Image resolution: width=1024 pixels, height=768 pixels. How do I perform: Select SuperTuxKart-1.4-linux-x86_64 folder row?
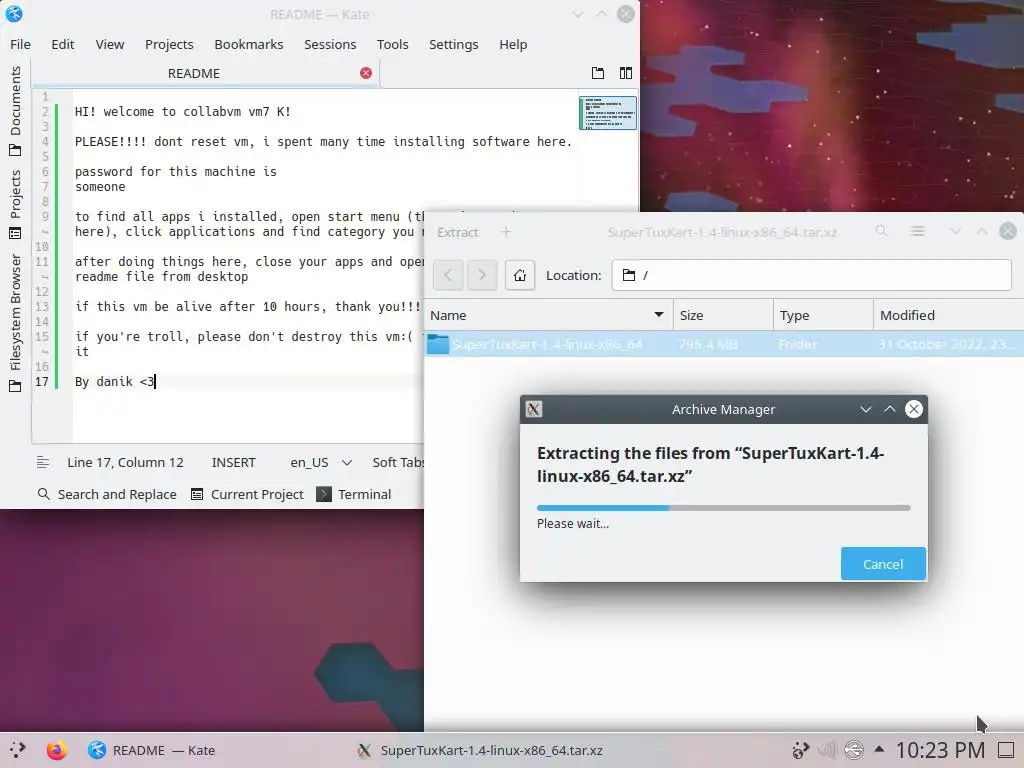pos(724,344)
